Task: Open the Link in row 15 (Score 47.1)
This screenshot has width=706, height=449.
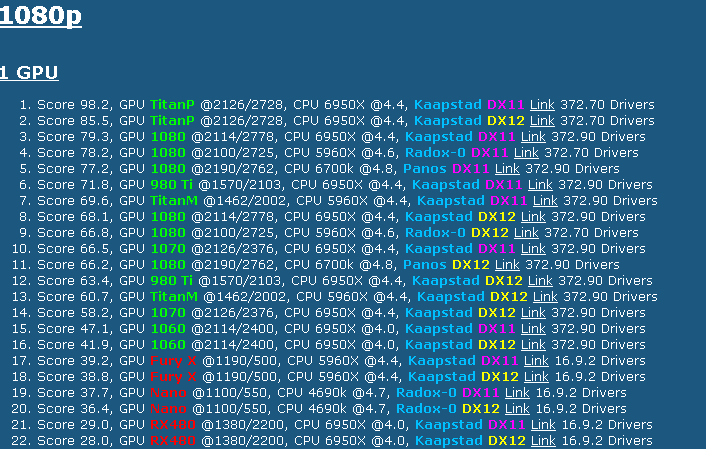Action: (533, 329)
